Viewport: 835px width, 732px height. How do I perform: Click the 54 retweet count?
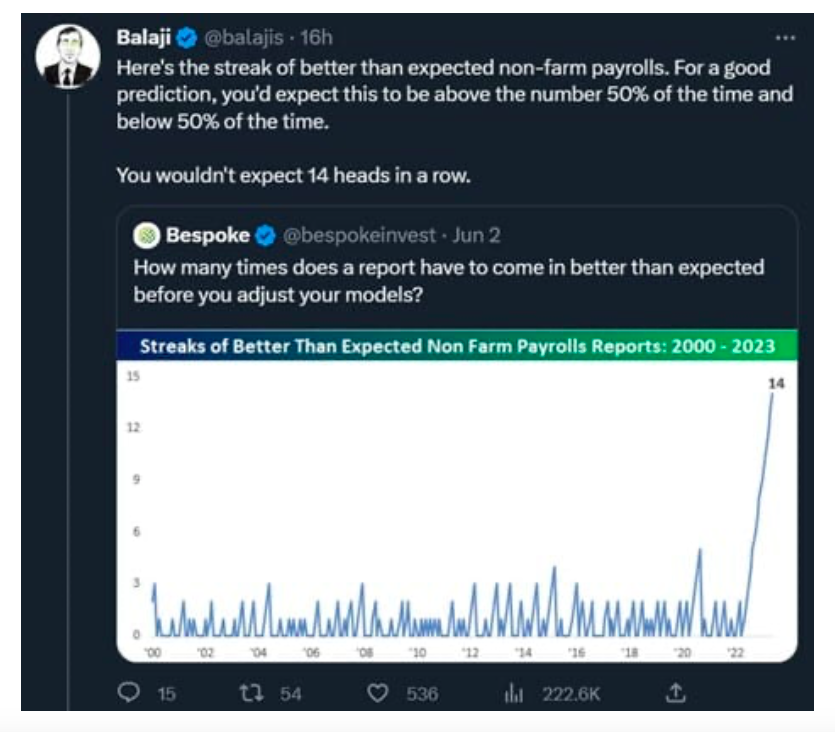click(x=291, y=694)
